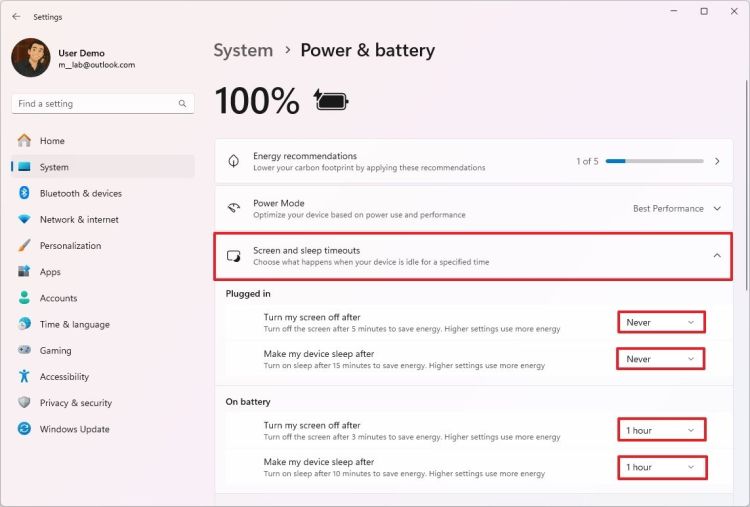
Task: Click the Windows Update icon
Action: click(24, 429)
